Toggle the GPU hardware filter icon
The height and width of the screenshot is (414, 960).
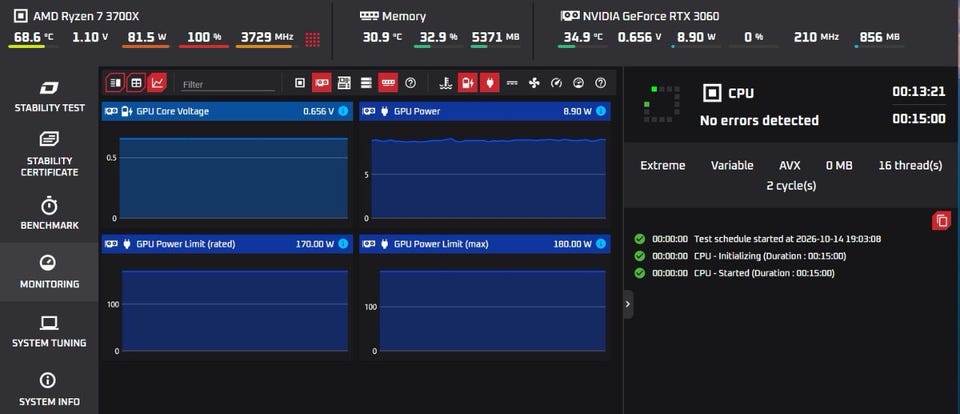click(x=321, y=82)
